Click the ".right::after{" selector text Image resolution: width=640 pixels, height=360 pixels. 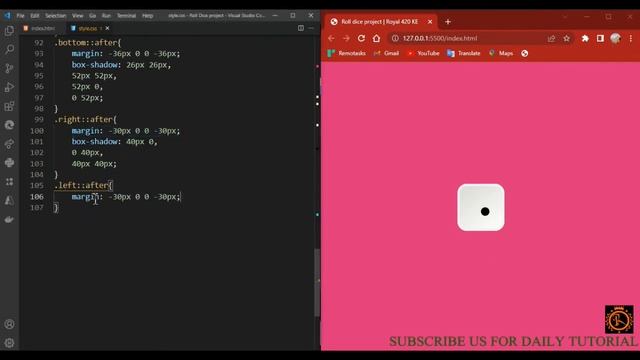coord(86,120)
